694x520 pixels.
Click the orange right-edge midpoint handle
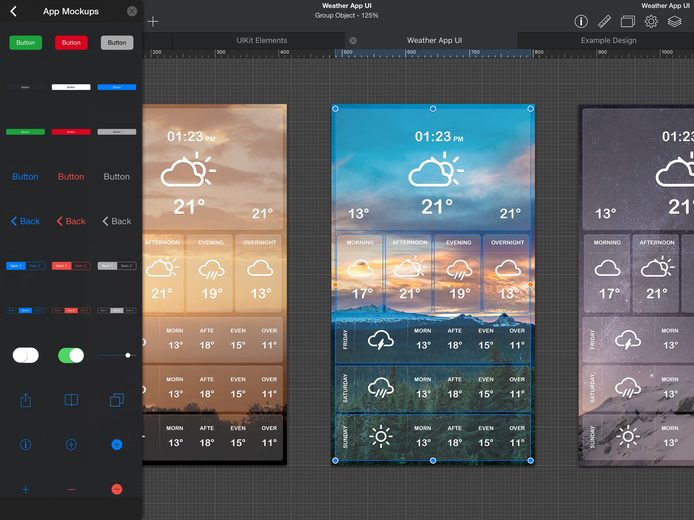[x=531, y=285]
